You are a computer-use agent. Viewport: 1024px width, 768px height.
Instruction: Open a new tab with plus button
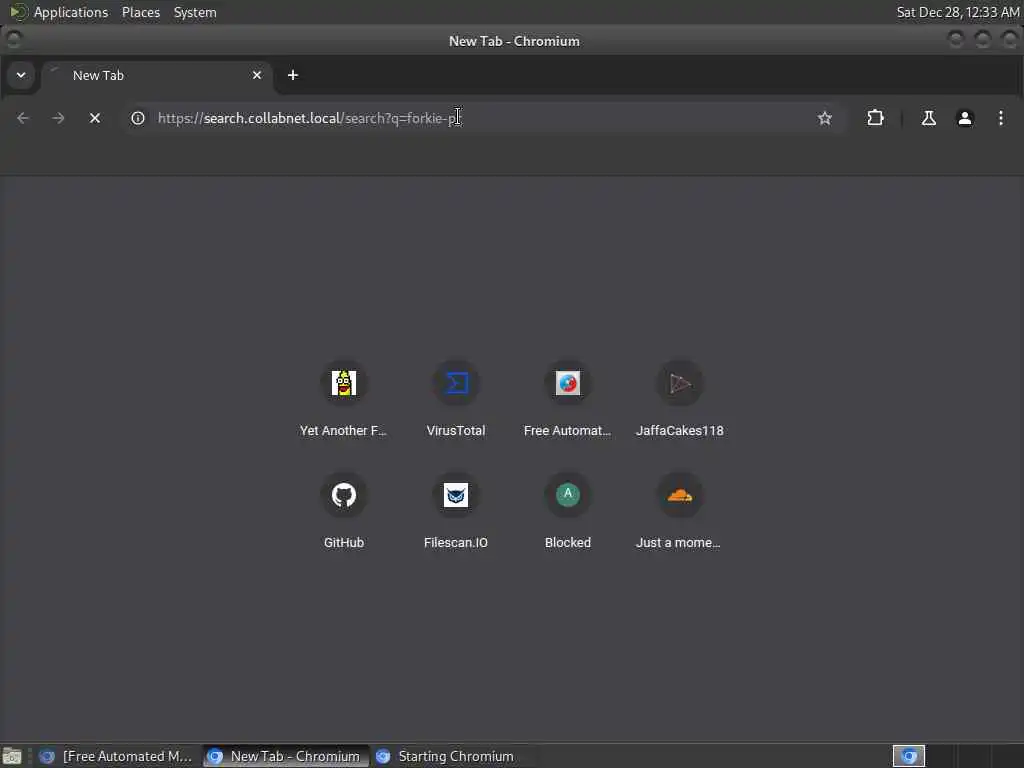click(293, 75)
